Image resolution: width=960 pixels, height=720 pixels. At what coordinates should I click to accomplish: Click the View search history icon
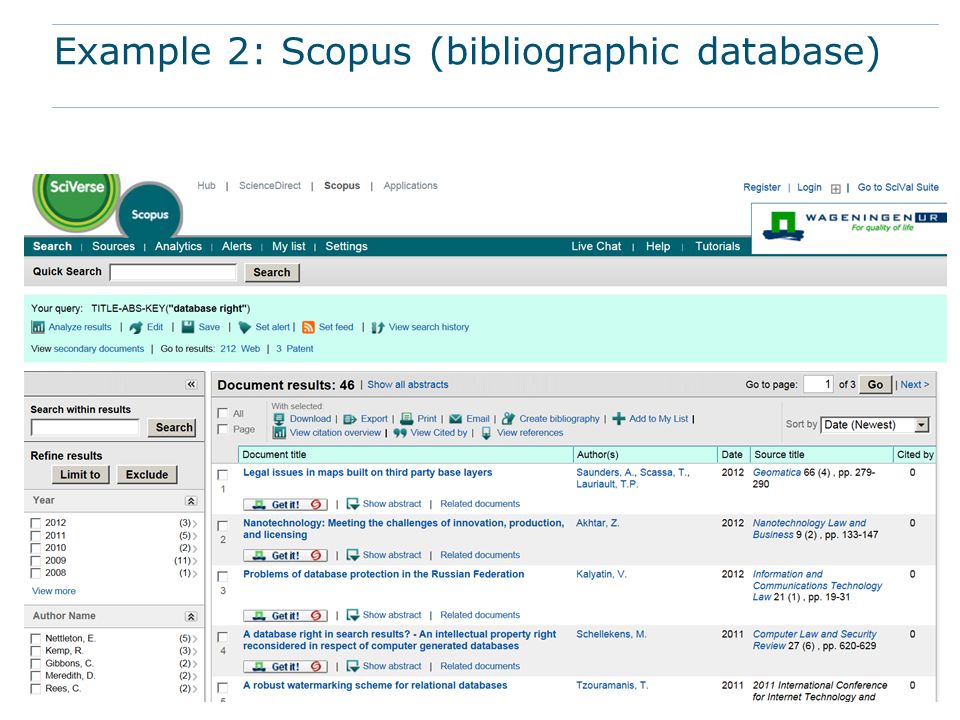(378, 328)
